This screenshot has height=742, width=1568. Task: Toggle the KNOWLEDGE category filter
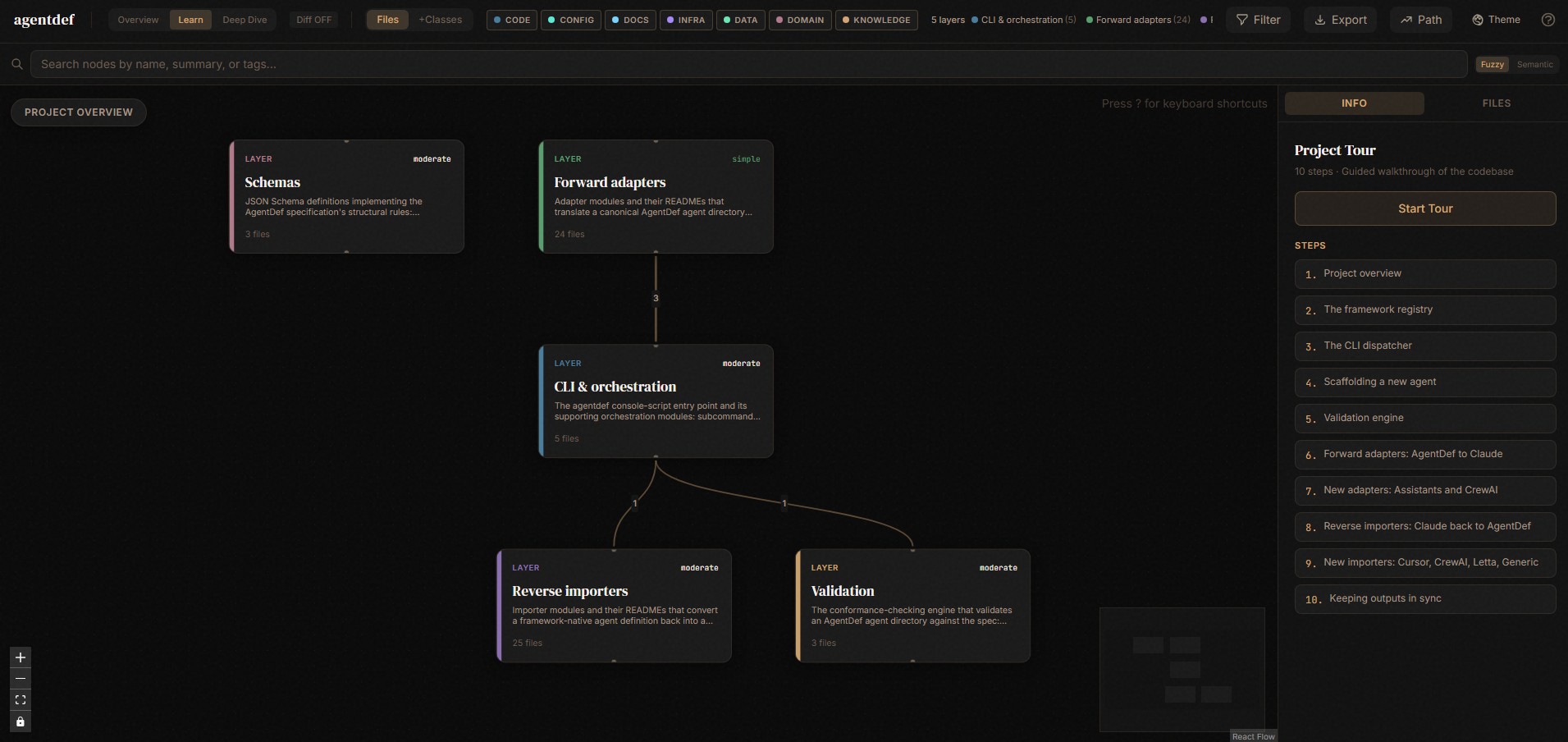click(x=876, y=20)
